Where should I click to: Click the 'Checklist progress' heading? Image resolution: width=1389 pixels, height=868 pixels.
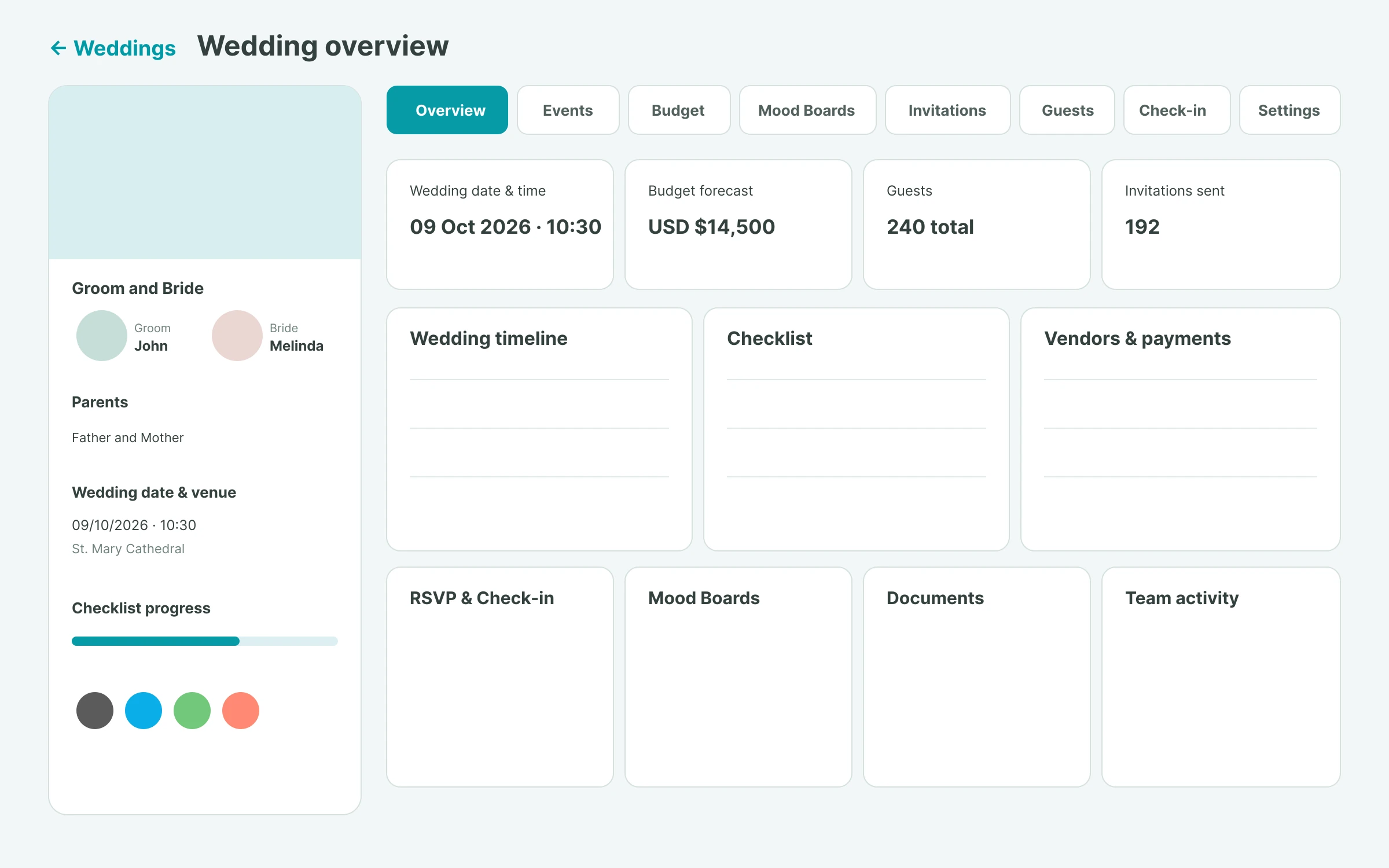coord(141,608)
